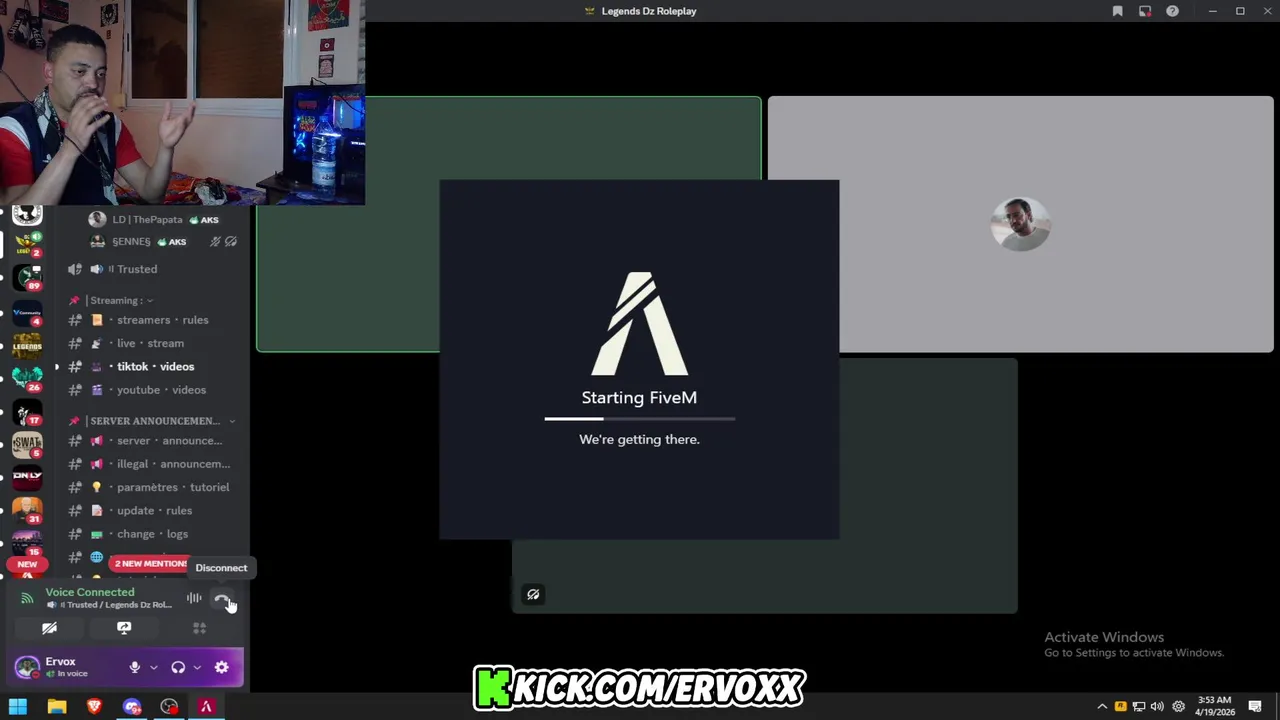Click the participant tile with avatar

click(x=1020, y=224)
